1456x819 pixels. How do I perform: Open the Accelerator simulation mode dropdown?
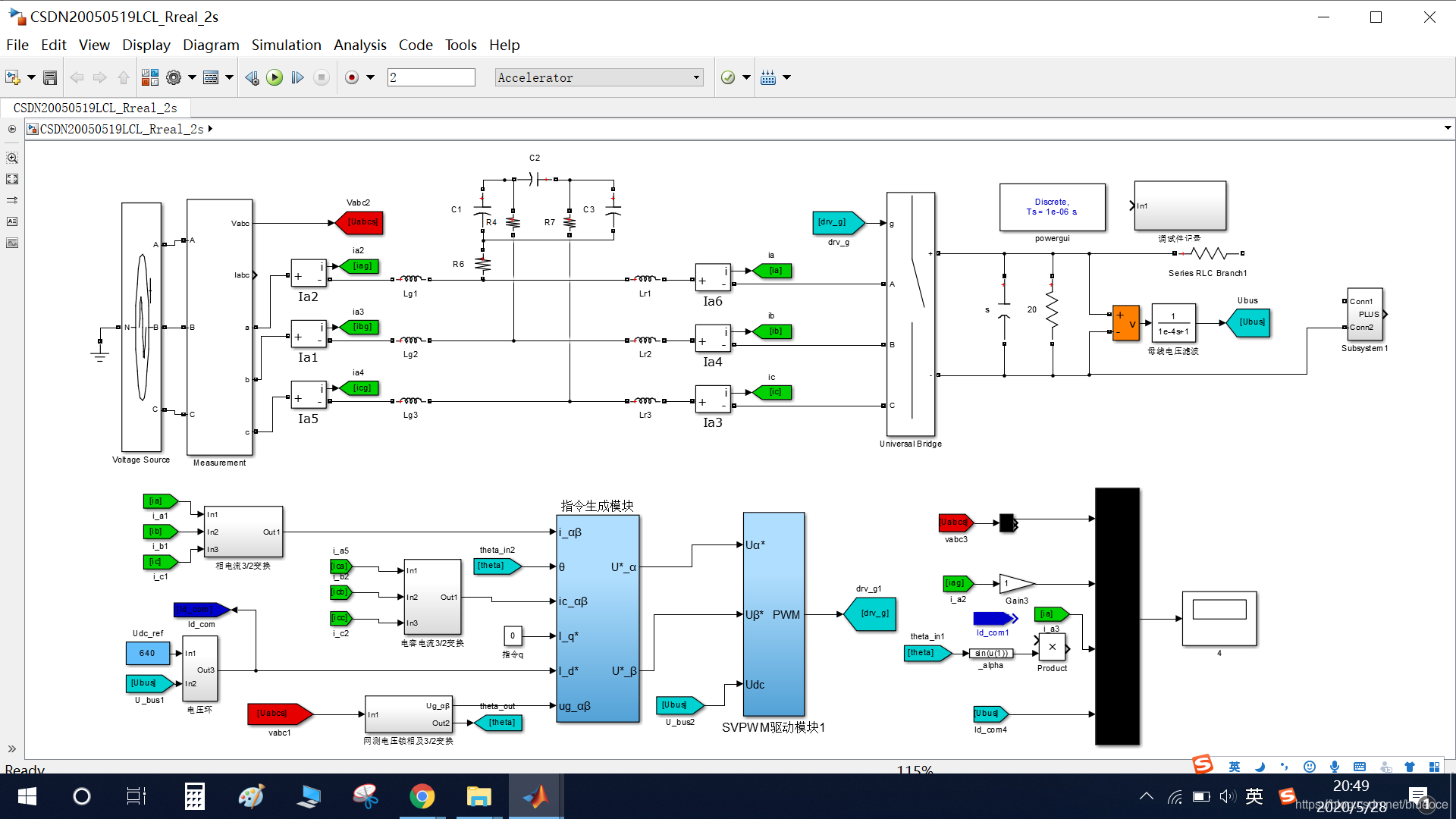click(599, 77)
